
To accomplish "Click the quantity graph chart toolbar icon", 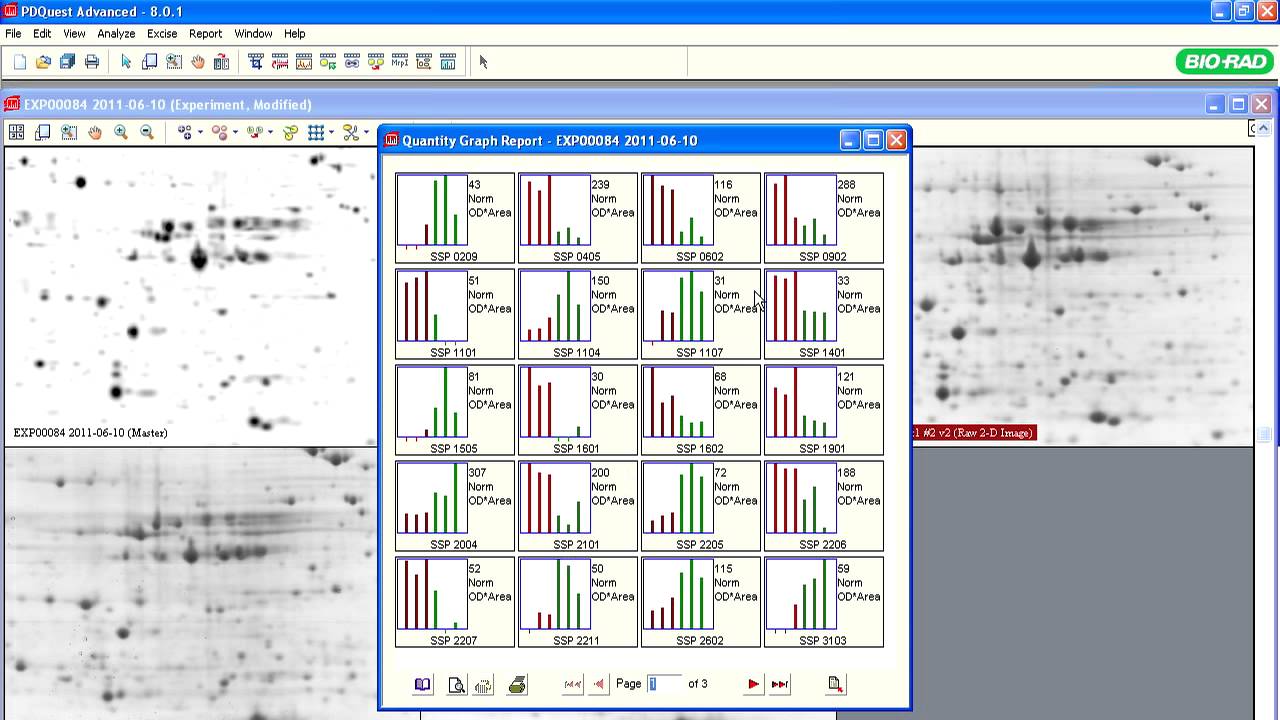I will pos(448,62).
